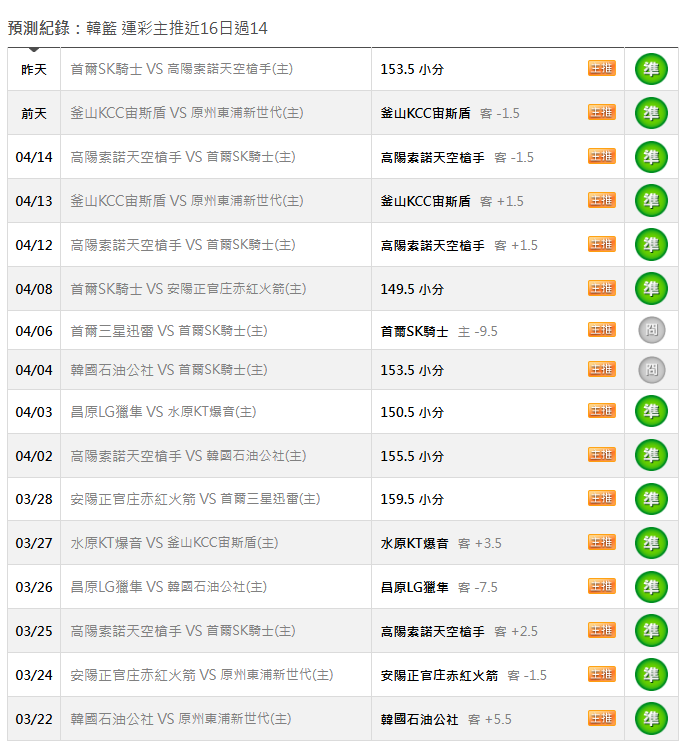683x744 pixels.
Task: Open 04/14 matchup 高陽索諾天空槍手 VS 首爾SK騎士
Action: pyautogui.click(x=183, y=157)
